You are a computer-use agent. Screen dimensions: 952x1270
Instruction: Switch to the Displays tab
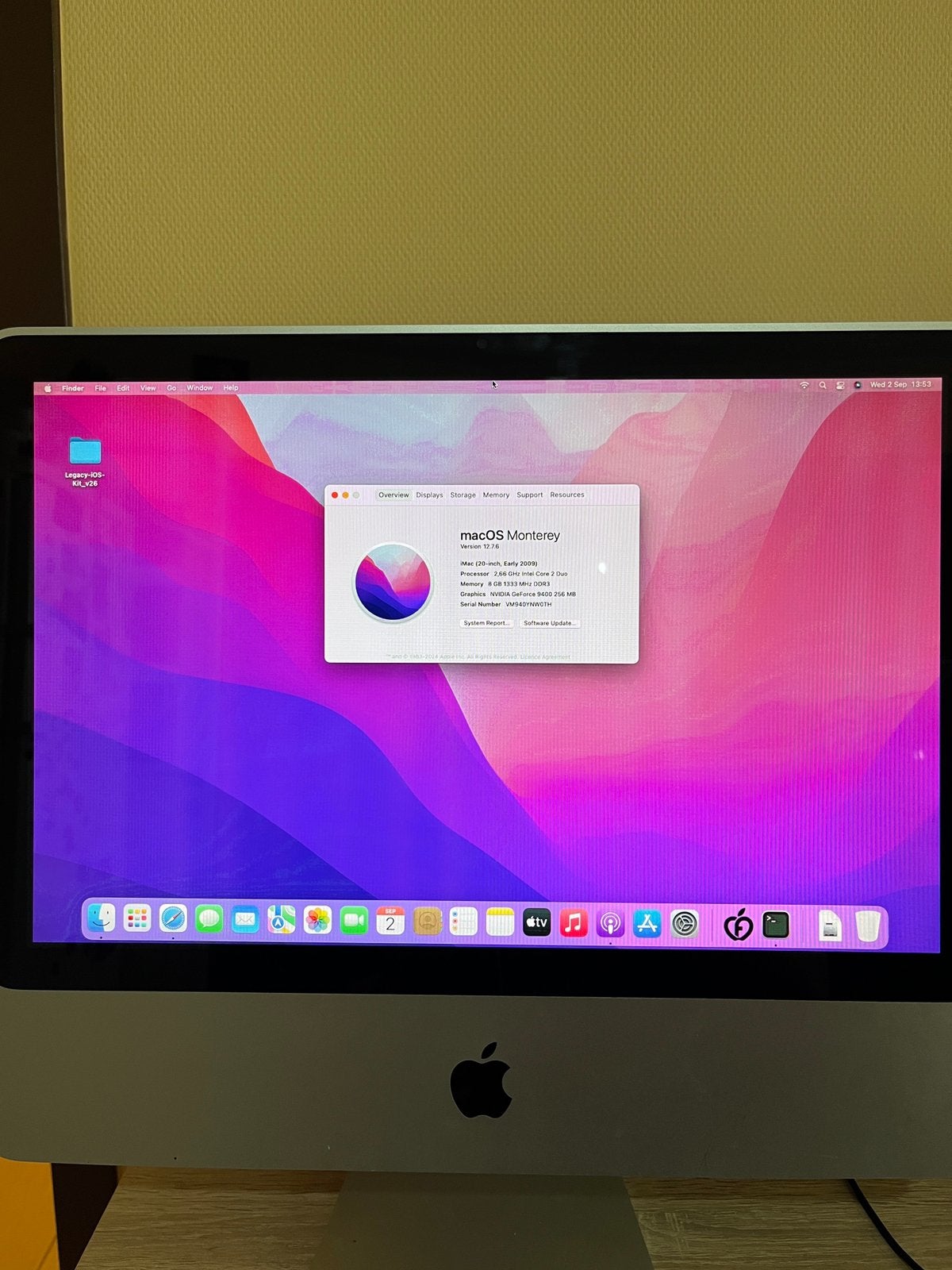tap(429, 495)
